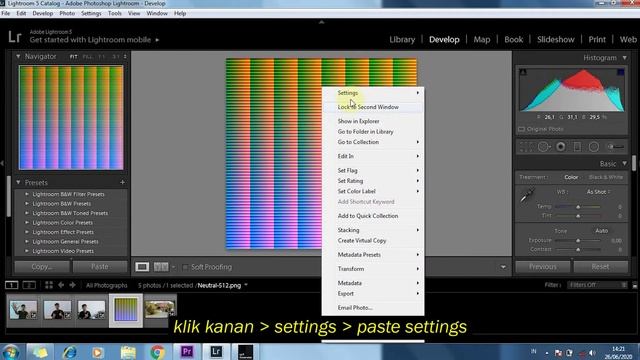Choose Create Virtual Copy
This screenshot has width=640, height=360.
pyautogui.click(x=373, y=240)
